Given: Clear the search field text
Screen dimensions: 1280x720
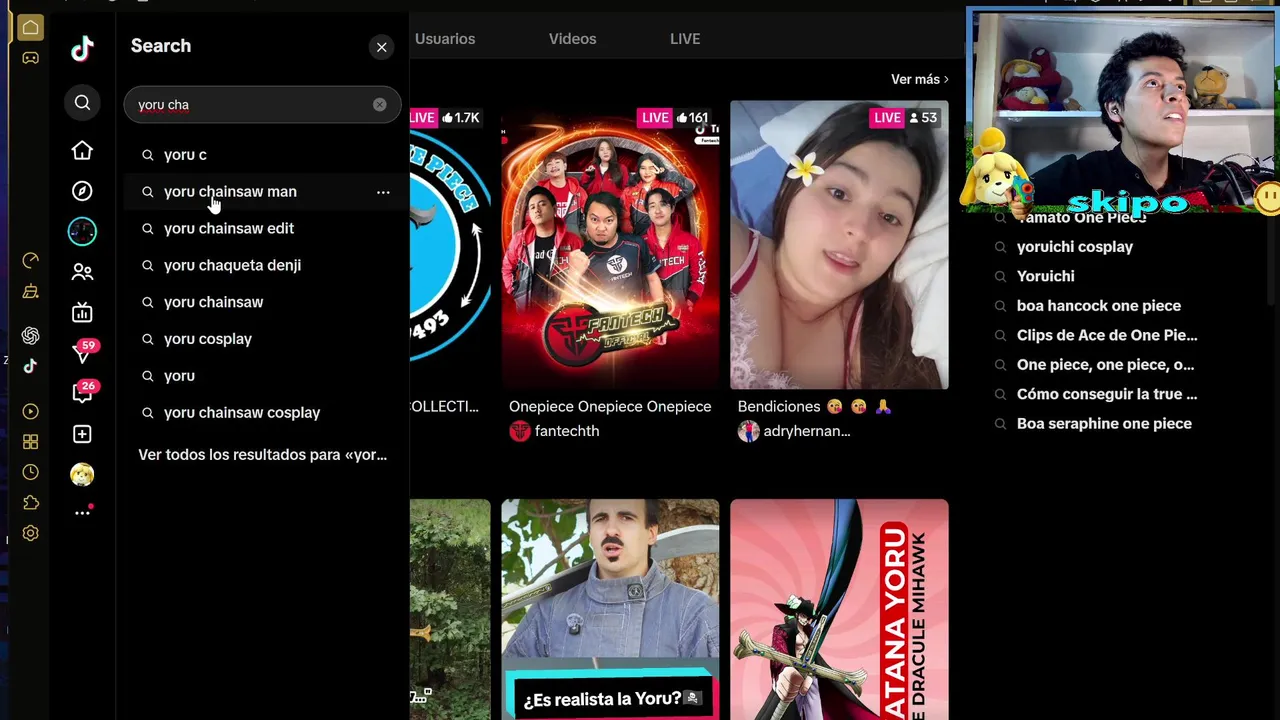Looking at the screenshot, I should (x=380, y=104).
